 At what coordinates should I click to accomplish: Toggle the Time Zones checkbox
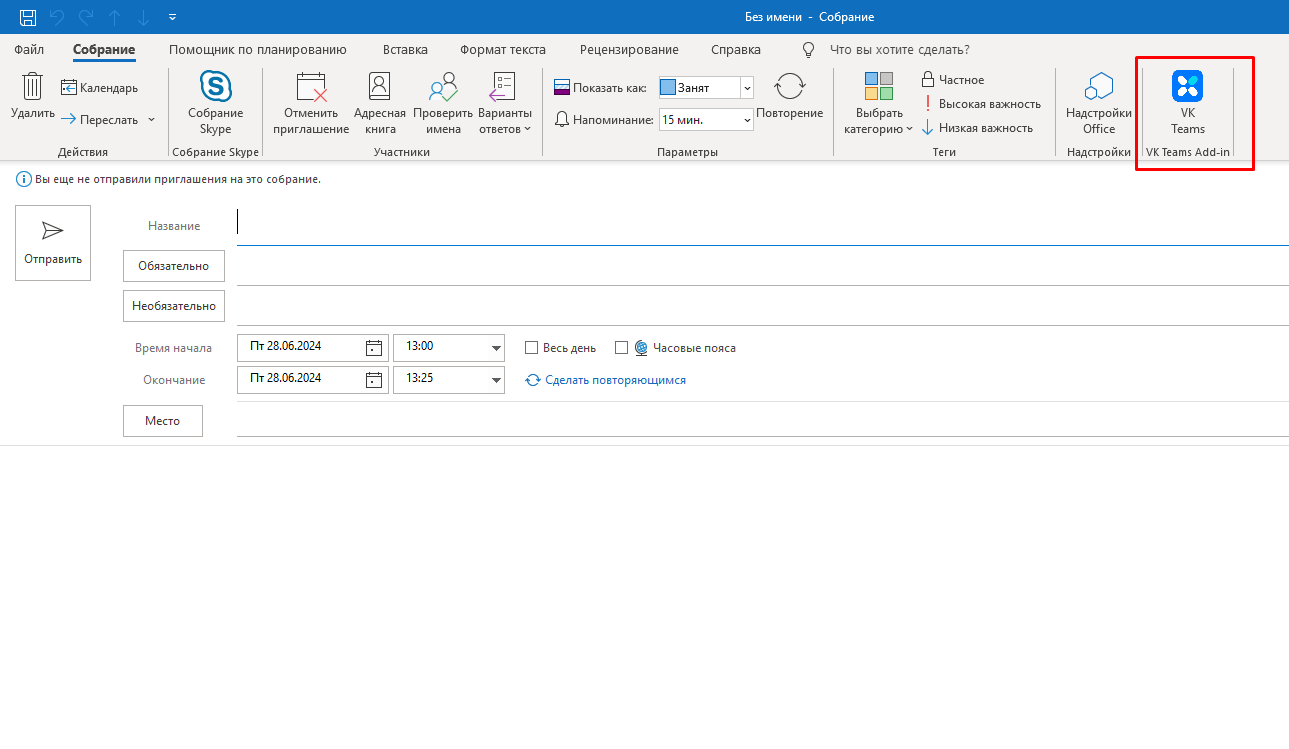pos(621,348)
